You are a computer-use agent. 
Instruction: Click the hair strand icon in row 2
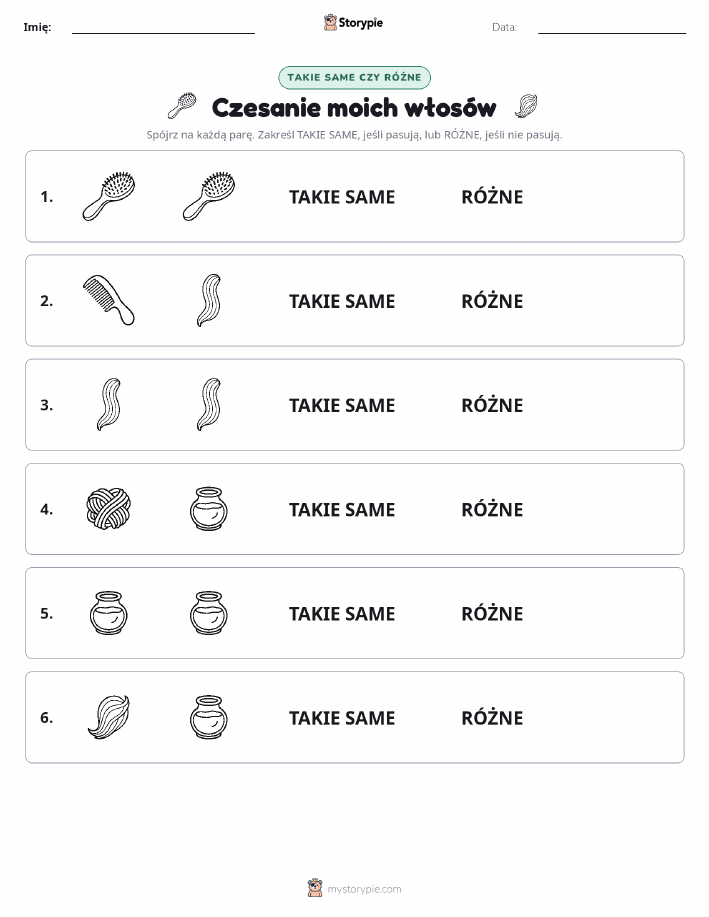(209, 300)
